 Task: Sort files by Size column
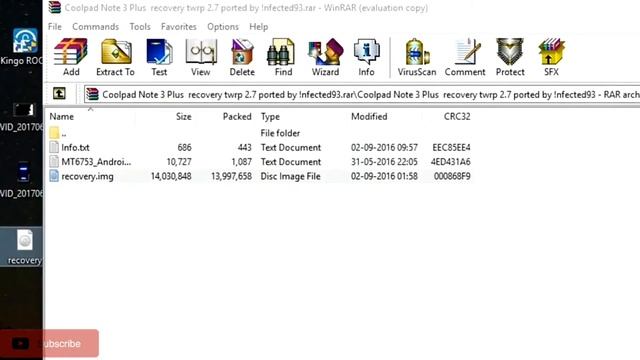[x=184, y=116]
